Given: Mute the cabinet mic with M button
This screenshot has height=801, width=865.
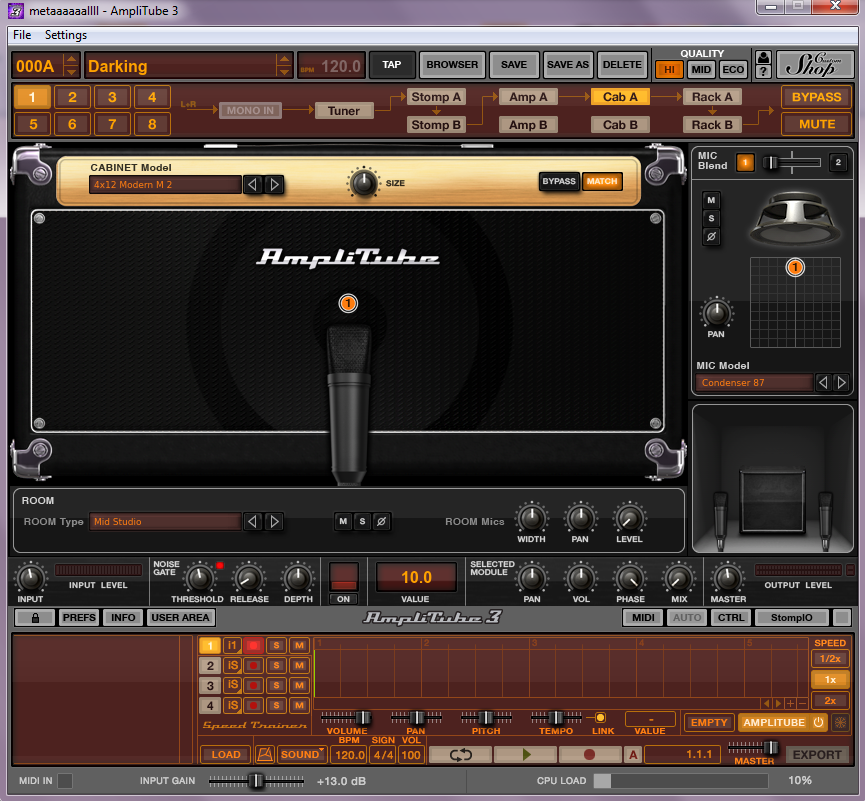Looking at the screenshot, I should [711, 200].
